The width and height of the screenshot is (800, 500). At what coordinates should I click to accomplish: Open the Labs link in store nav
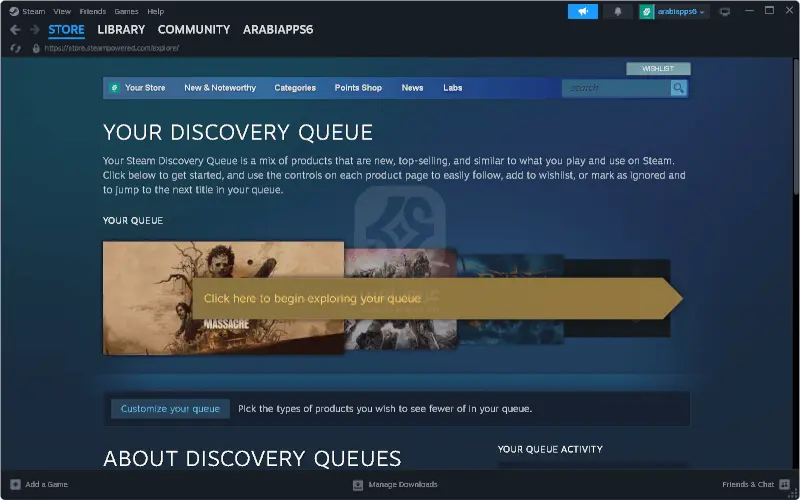point(453,88)
